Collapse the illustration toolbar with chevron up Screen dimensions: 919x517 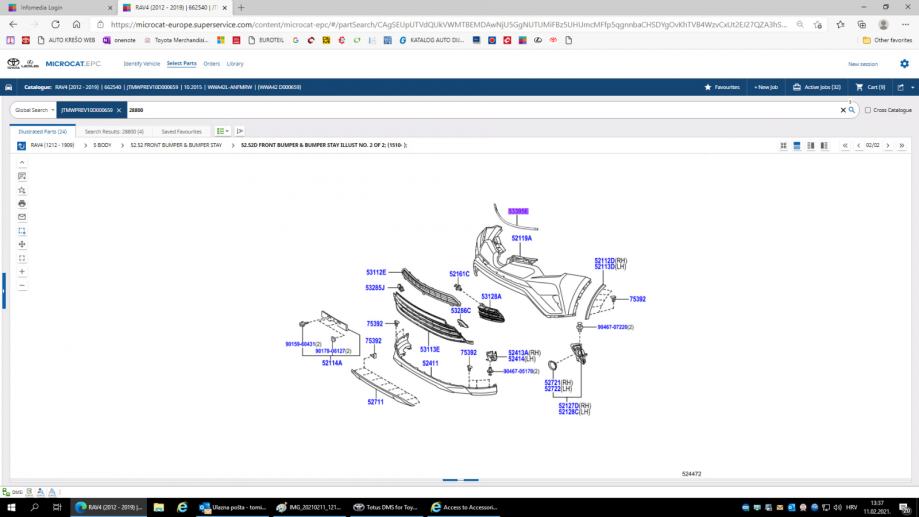coord(22,162)
